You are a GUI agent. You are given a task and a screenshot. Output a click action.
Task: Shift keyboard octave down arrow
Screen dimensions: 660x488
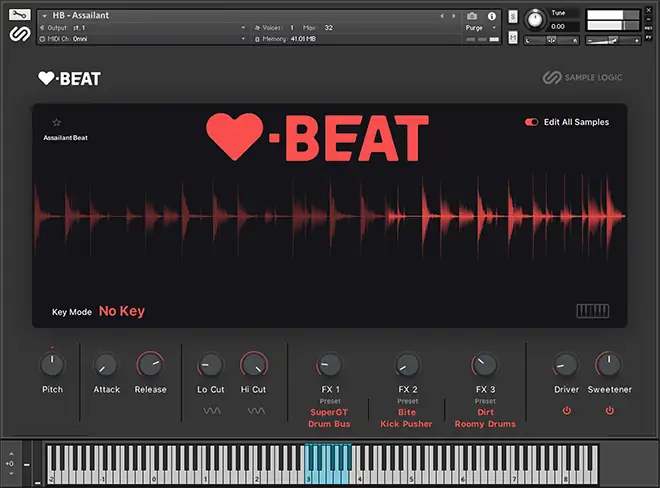click(x=11, y=474)
